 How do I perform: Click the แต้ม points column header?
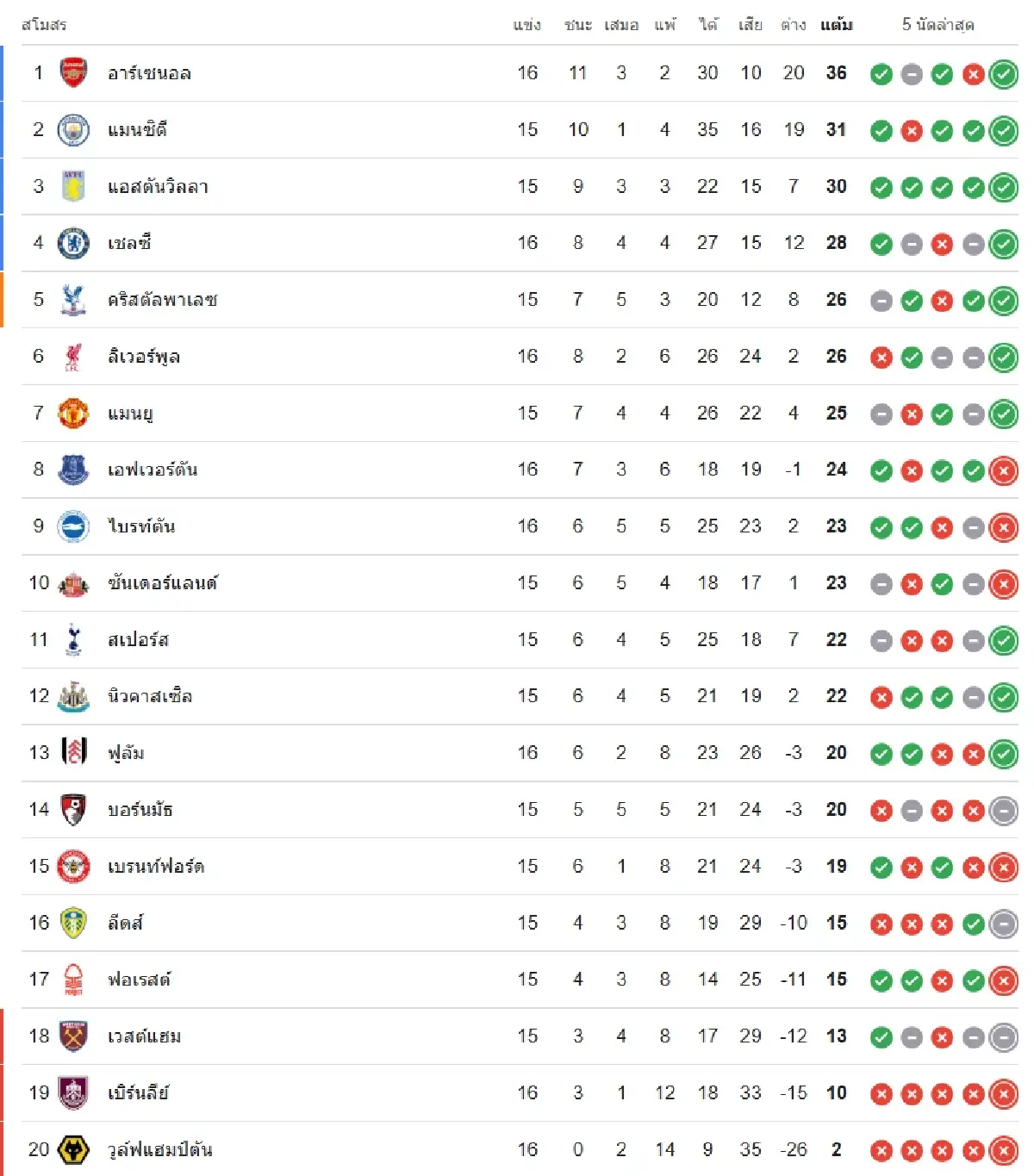coord(836,25)
